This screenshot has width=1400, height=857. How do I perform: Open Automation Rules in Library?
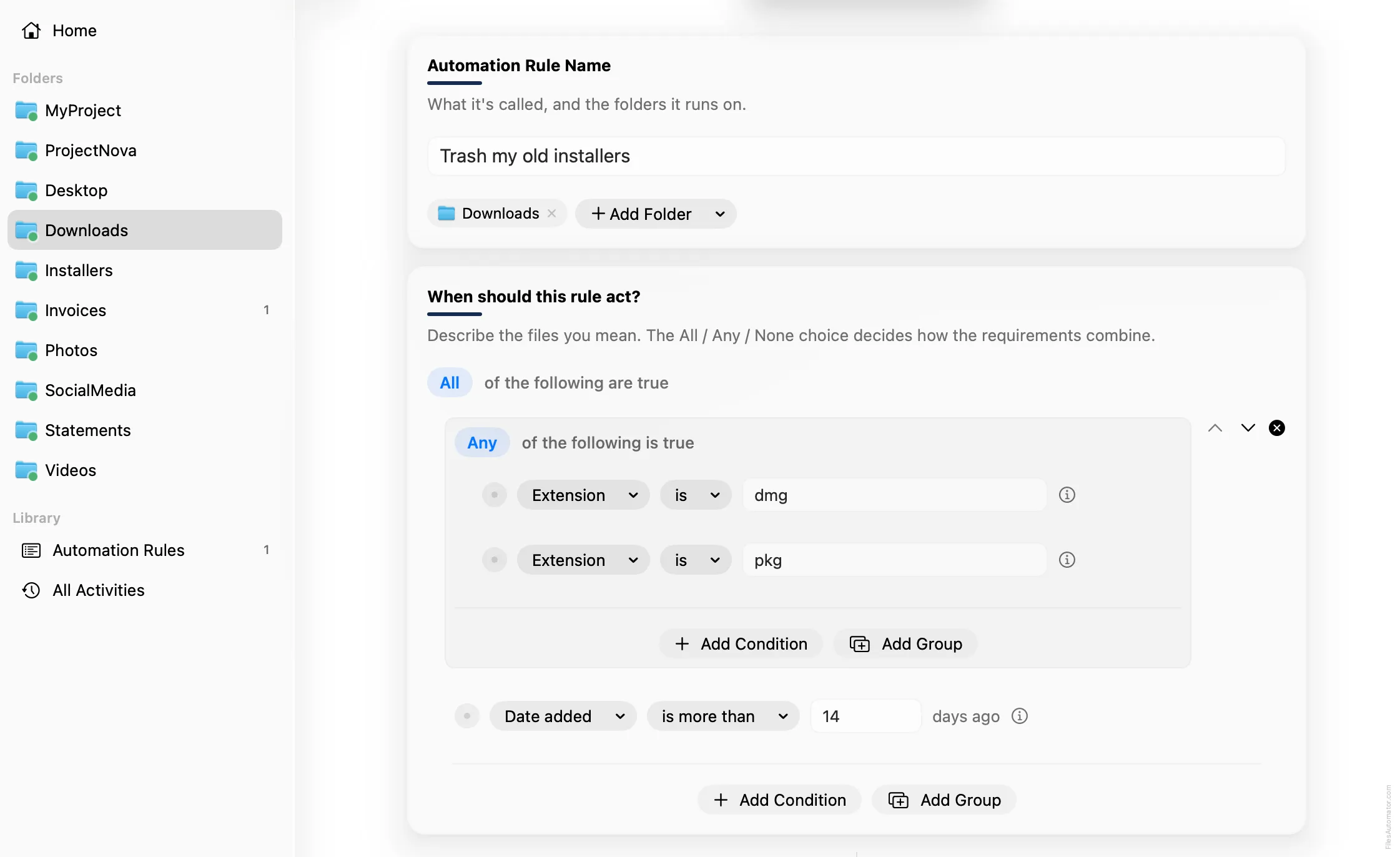point(145,550)
